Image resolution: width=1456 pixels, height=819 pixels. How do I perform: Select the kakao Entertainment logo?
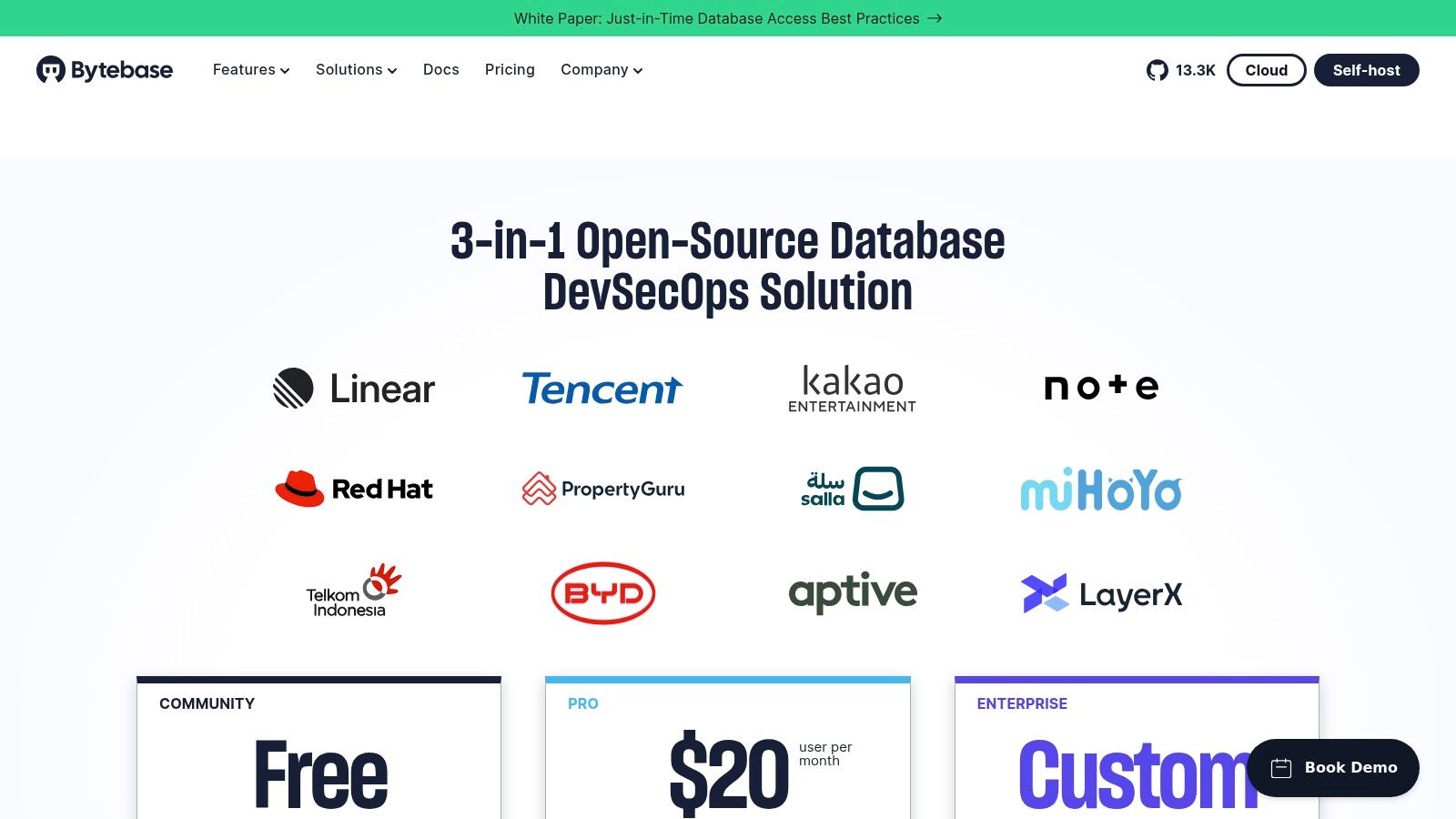pyautogui.click(x=851, y=387)
